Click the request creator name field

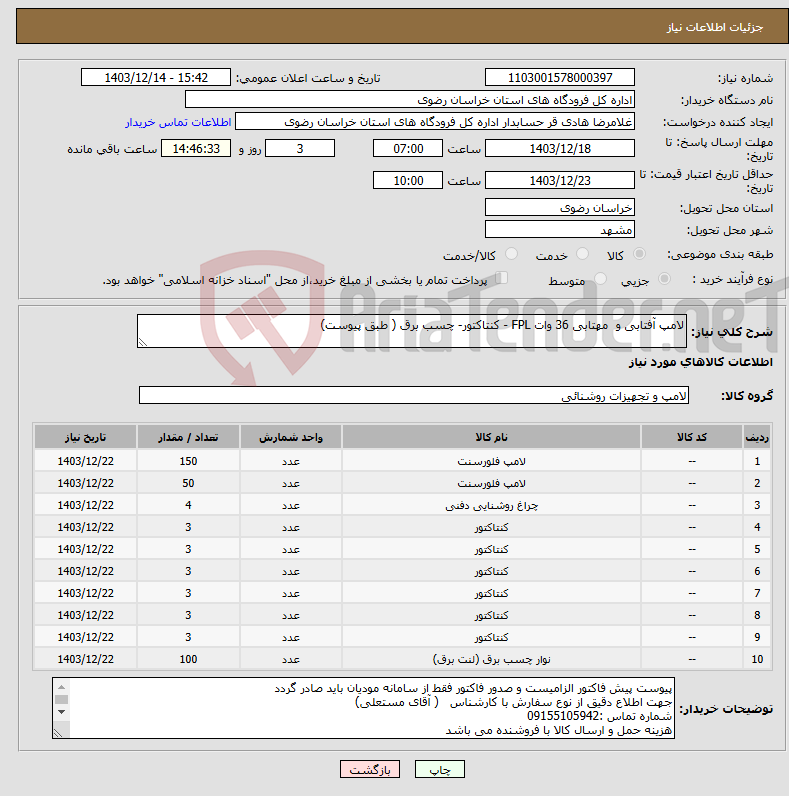[435, 122]
